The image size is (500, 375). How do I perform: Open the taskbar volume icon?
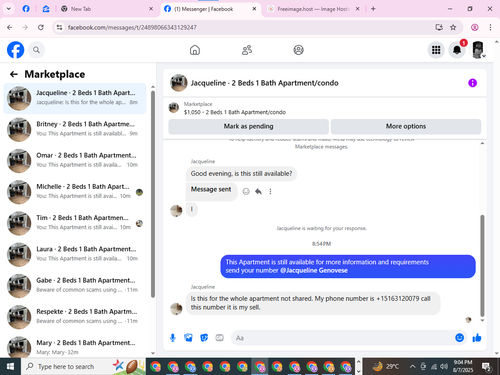coord(444,367)
